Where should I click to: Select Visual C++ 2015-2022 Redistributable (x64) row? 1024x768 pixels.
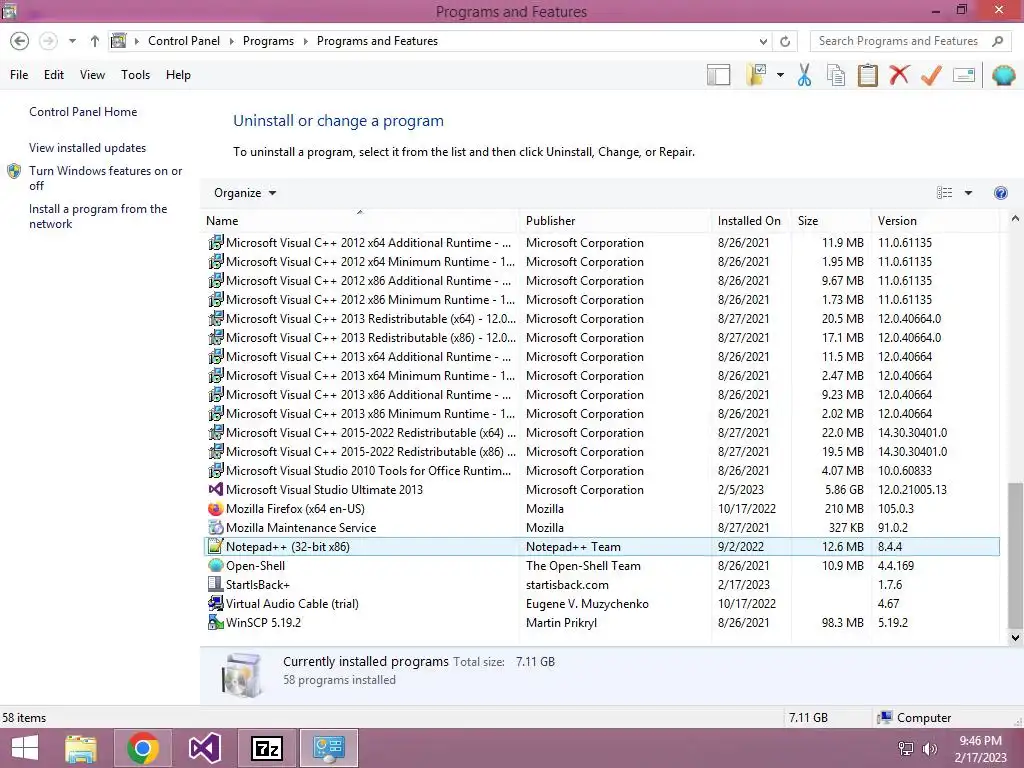tap(601, 433)
